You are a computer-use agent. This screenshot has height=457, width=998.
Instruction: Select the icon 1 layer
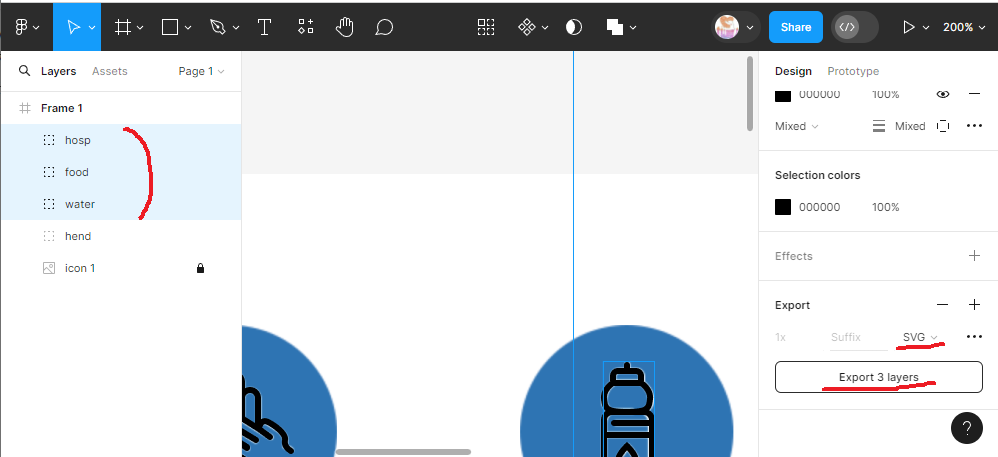(121, 268)
